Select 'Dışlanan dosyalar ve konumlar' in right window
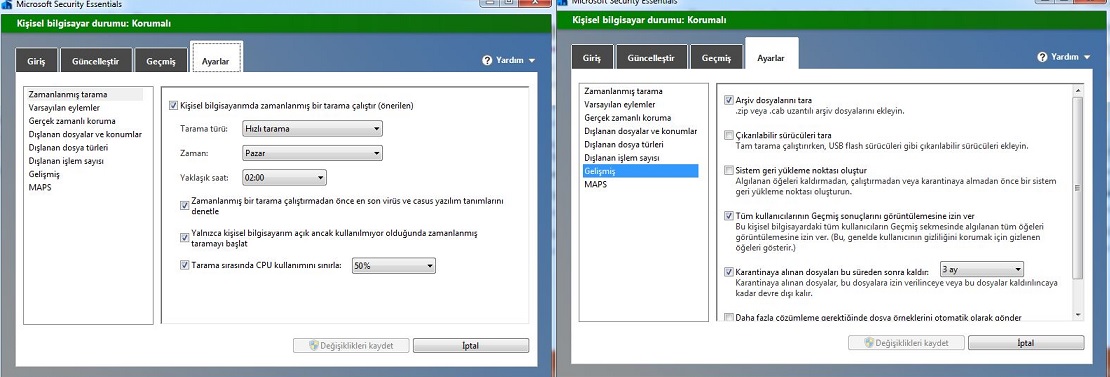 [641, 131]
